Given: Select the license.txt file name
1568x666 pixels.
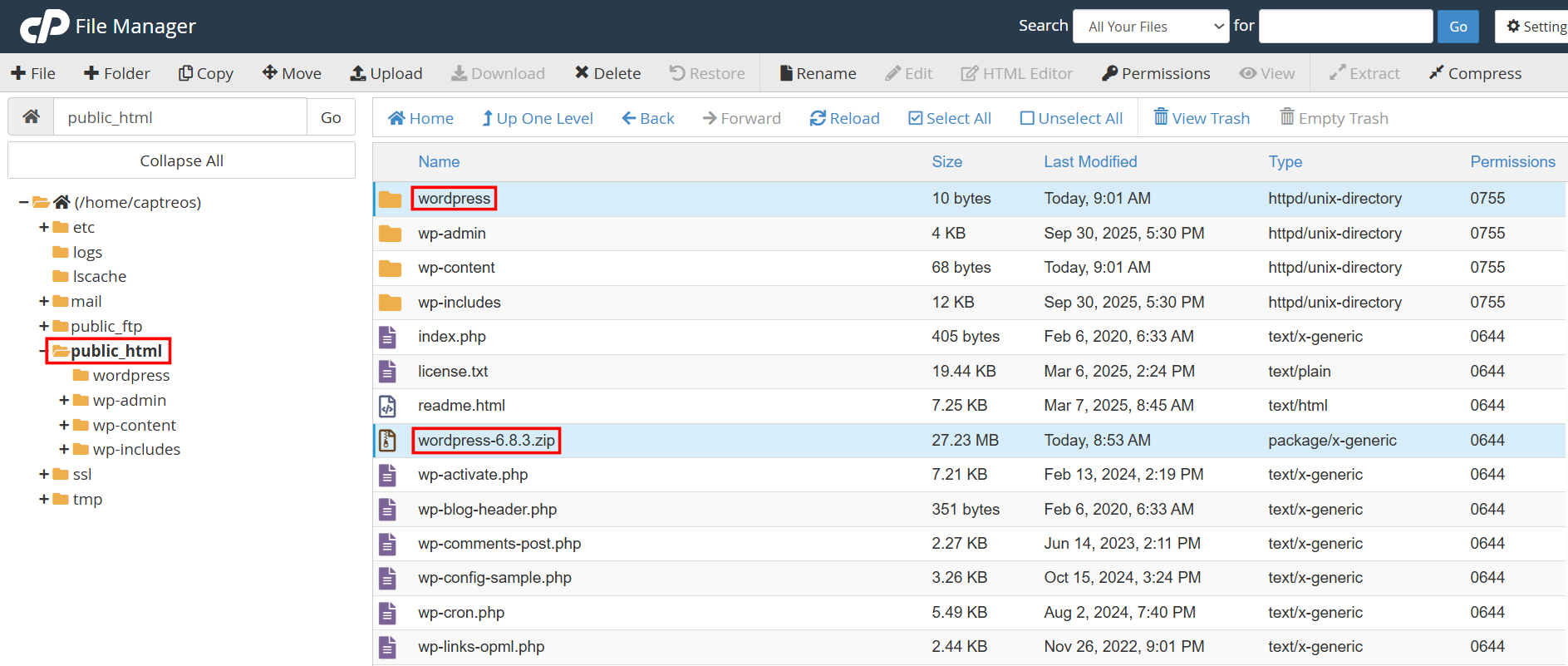Looking at the screenshot, I should [x=453, y=372].
